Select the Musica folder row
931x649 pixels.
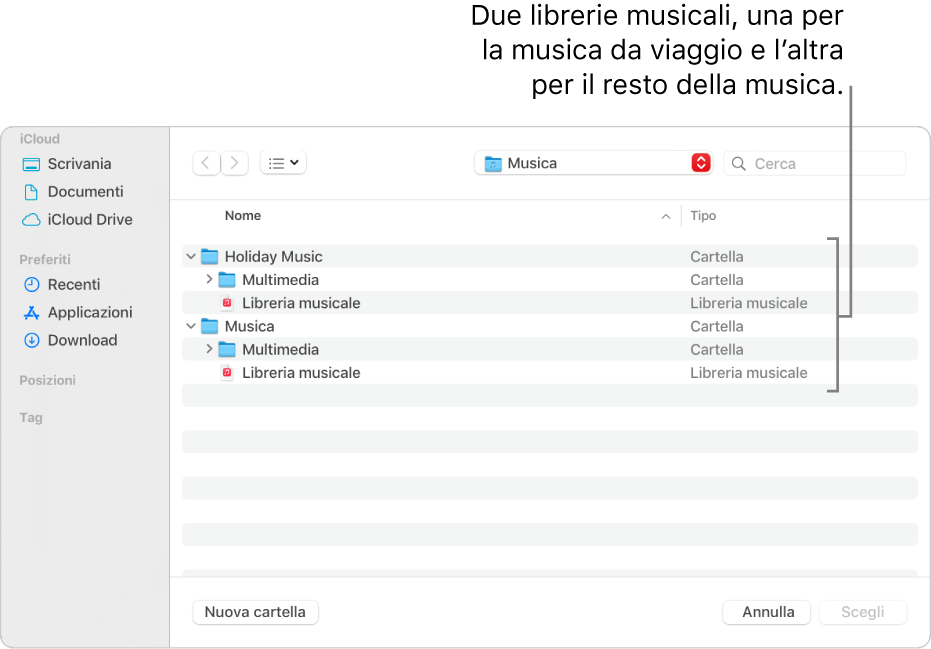coord(251,326)
